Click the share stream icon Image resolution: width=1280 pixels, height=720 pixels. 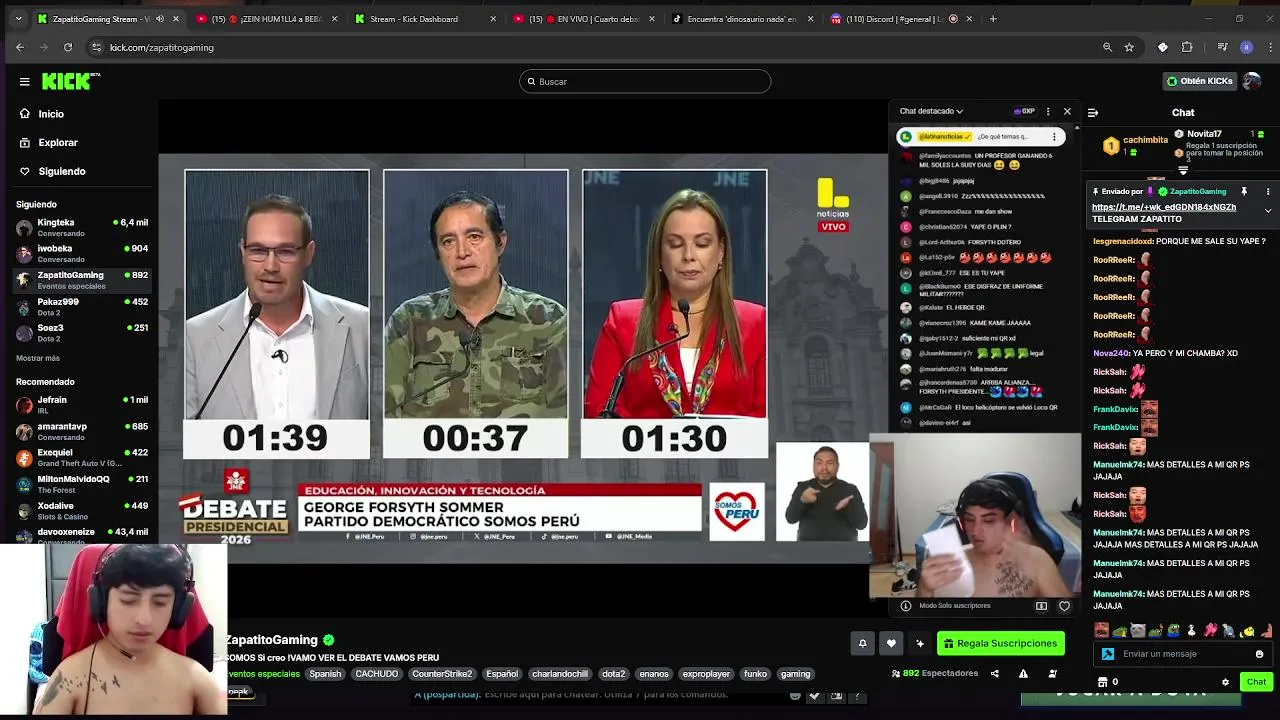[994, 674]
